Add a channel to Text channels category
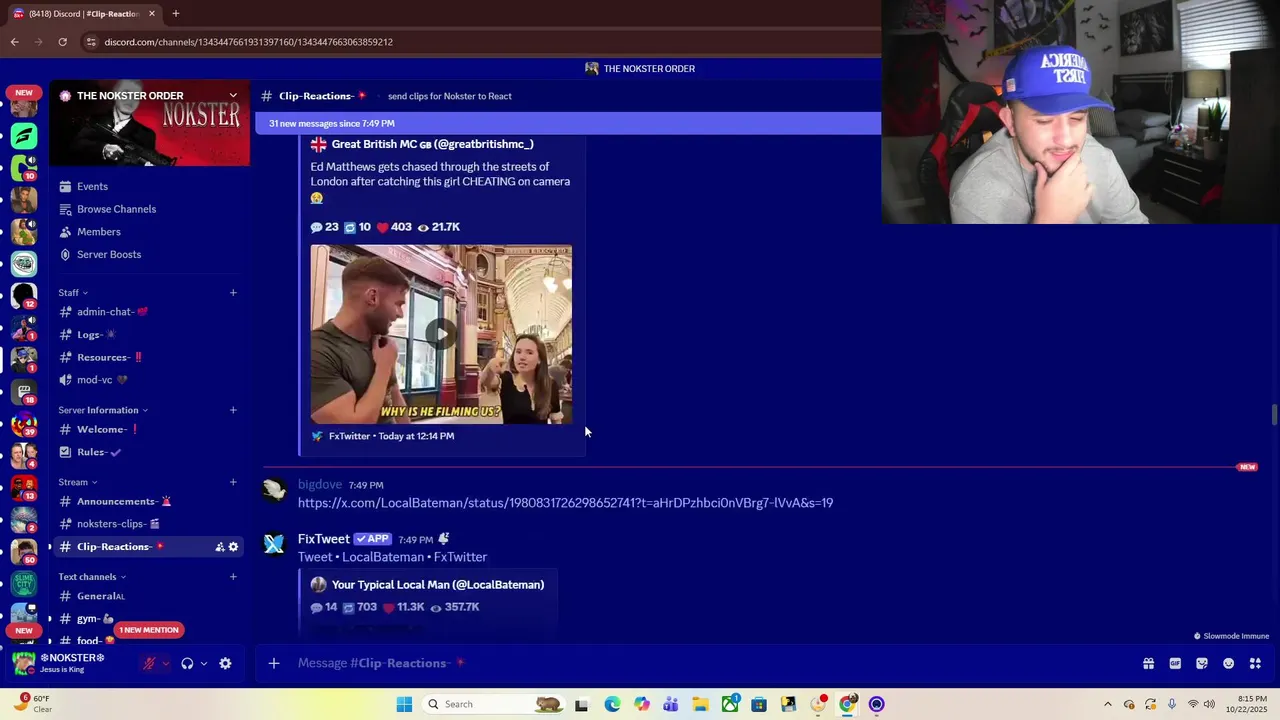 (233, 577)
